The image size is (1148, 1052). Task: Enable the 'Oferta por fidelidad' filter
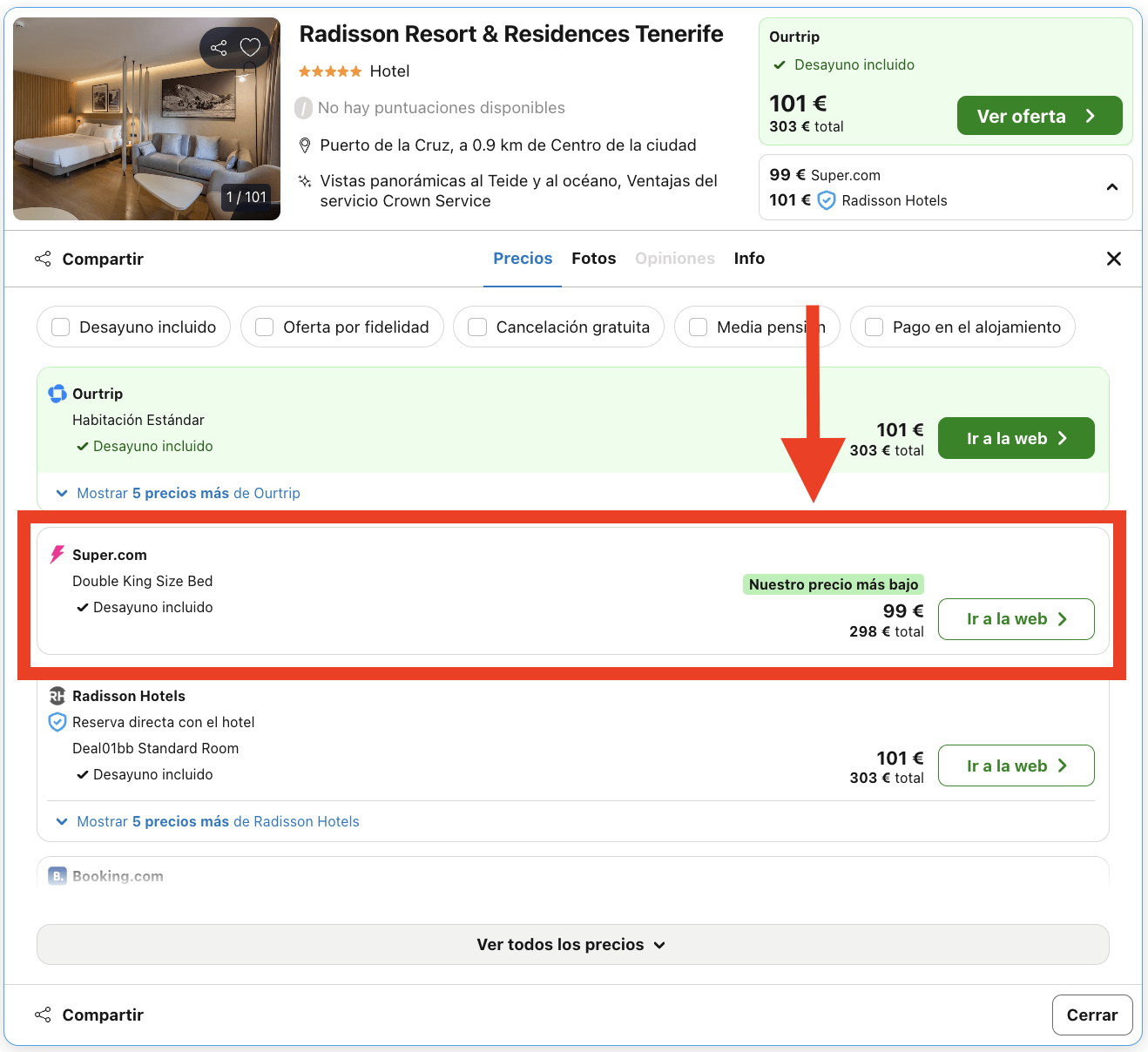(265, 327)
